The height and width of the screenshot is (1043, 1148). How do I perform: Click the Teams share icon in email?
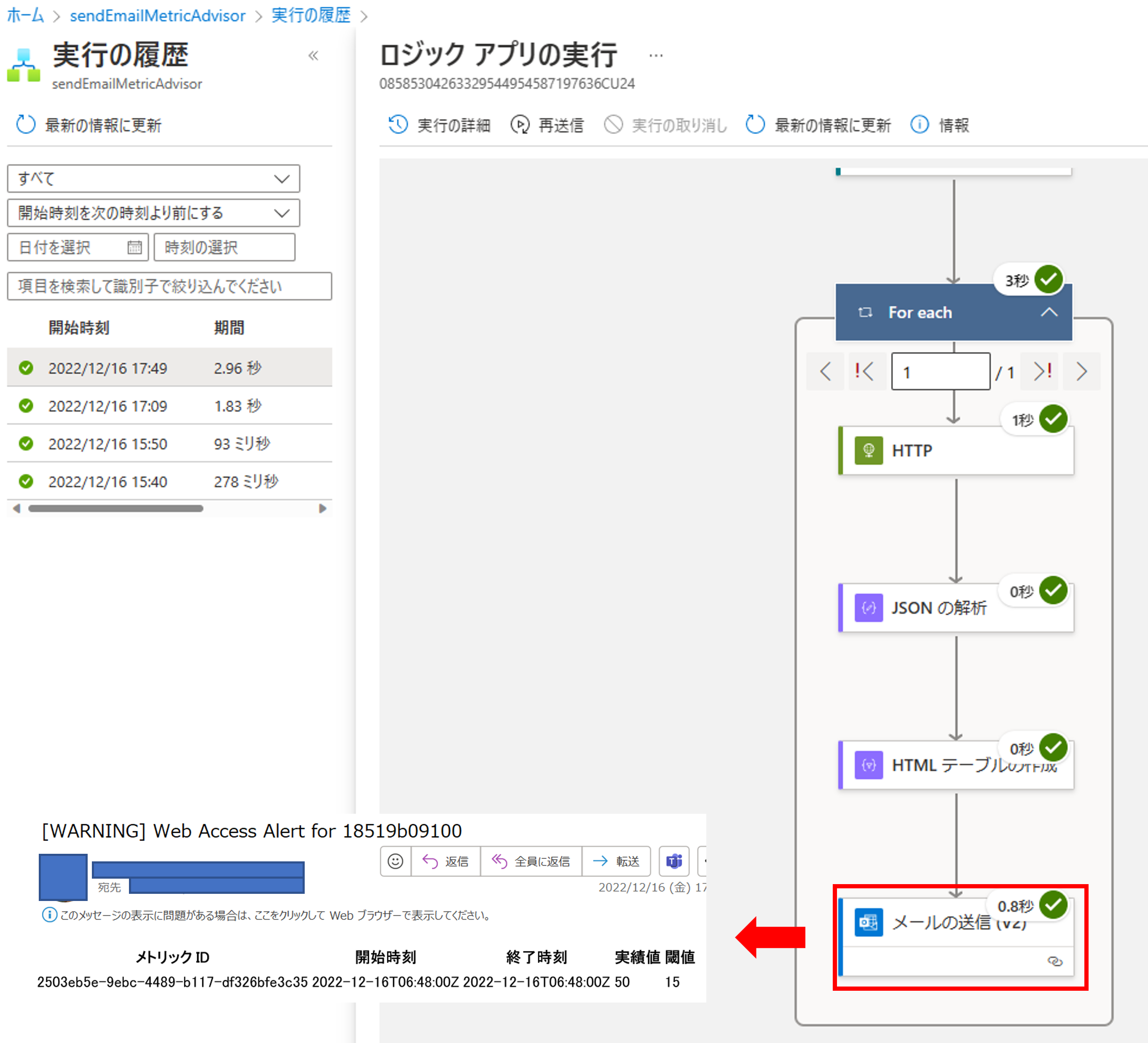pyautogui.click(x=674, y=861)
